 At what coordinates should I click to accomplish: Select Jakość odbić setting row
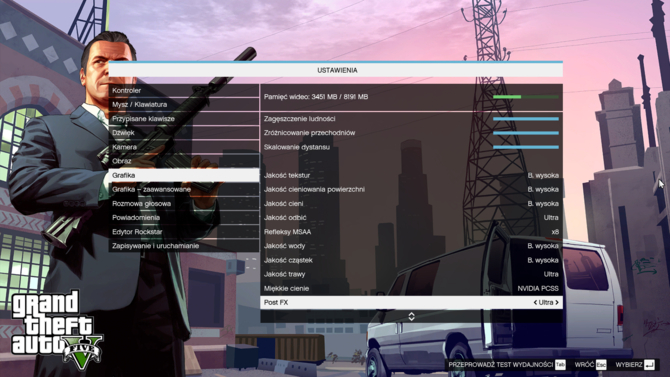click(411, 218)
